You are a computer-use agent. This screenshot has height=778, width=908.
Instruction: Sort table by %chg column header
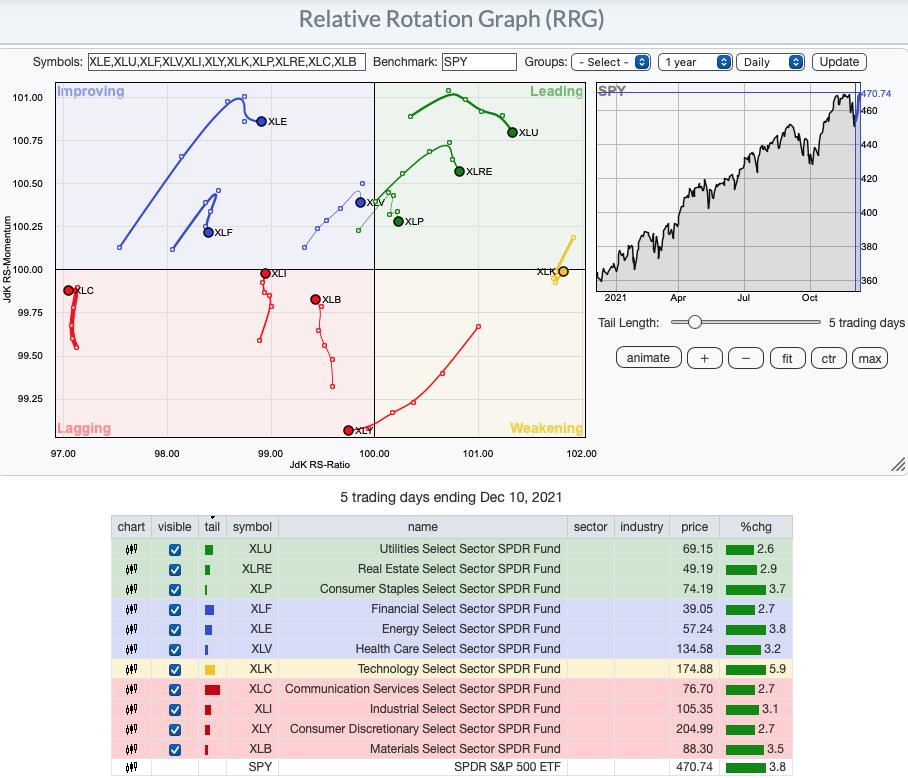point(755,527)
